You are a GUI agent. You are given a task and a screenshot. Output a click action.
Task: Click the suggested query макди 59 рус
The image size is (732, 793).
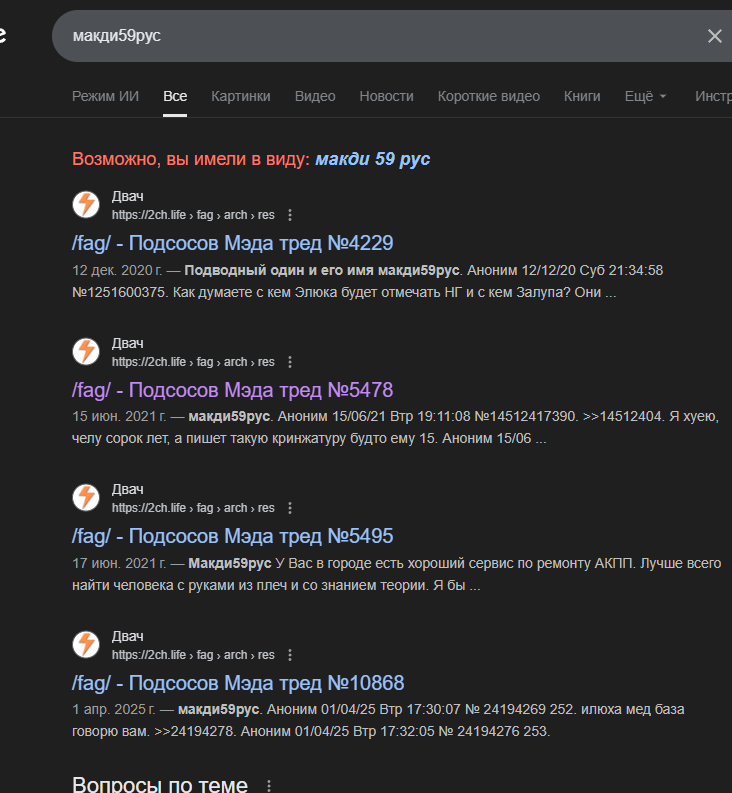(373, 159)
